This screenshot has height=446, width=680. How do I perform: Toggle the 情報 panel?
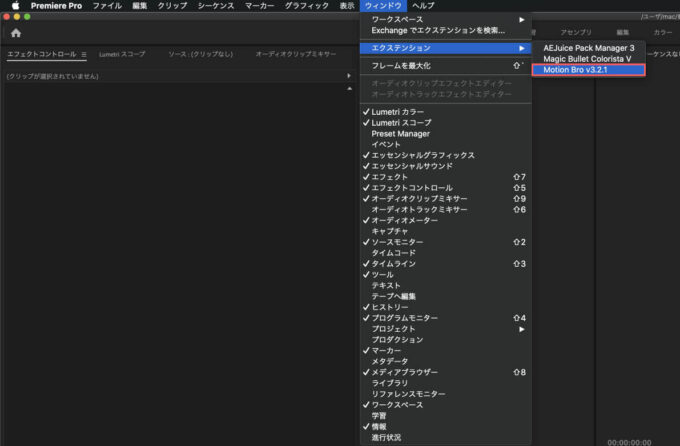[x=445, y=426]
